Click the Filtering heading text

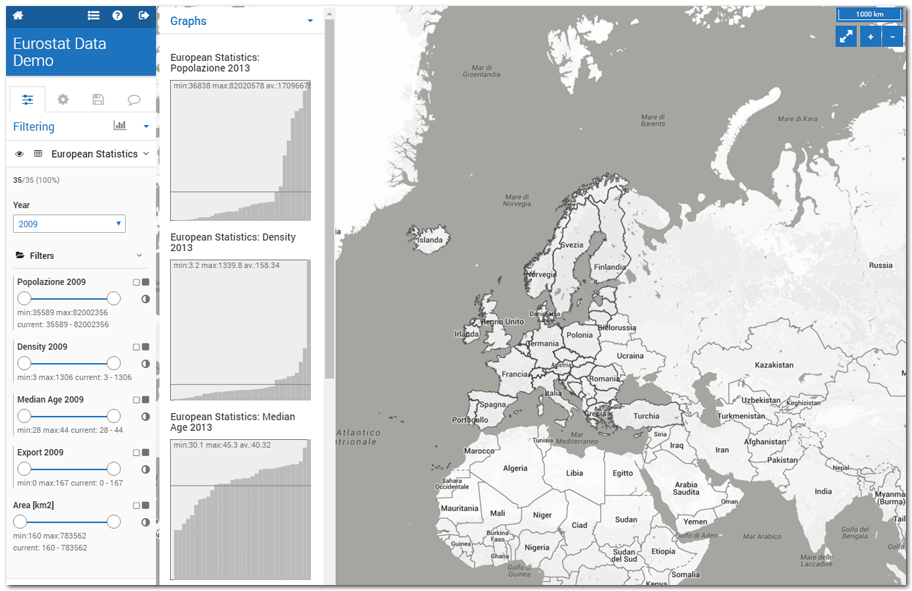click(34, 127)
